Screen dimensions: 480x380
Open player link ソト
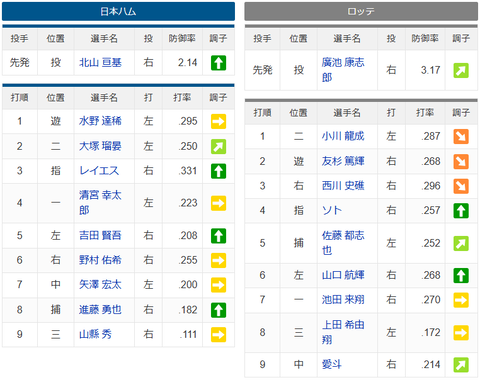coord(332,210)
